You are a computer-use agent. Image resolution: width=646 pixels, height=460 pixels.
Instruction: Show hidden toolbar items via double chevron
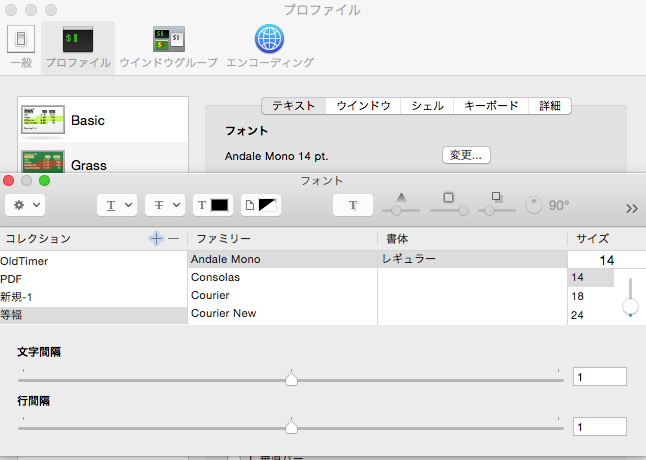[631, 208]
